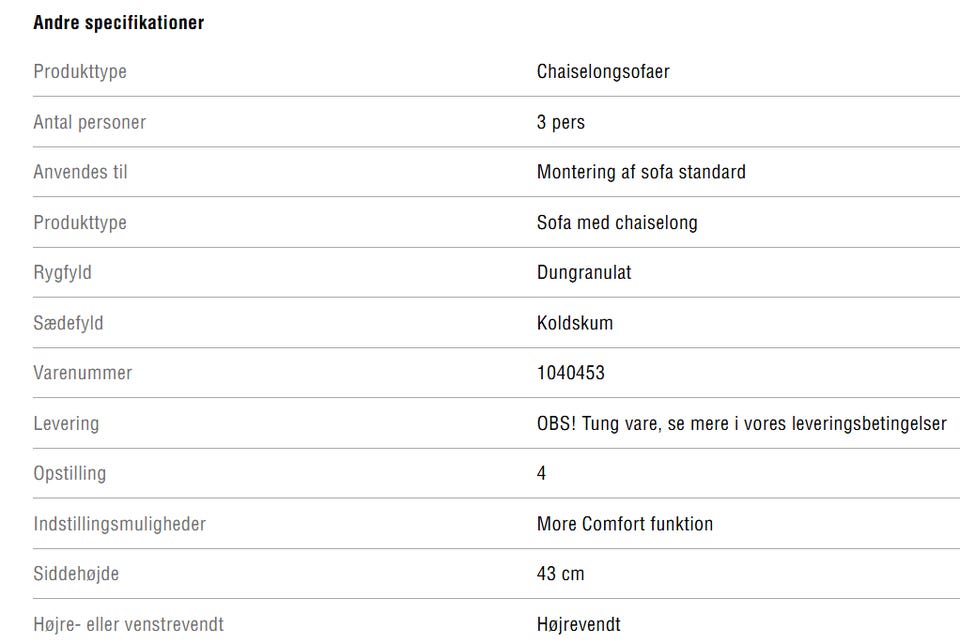Click the 'Antal personer' label
The image size is (960, 644).
89,122
